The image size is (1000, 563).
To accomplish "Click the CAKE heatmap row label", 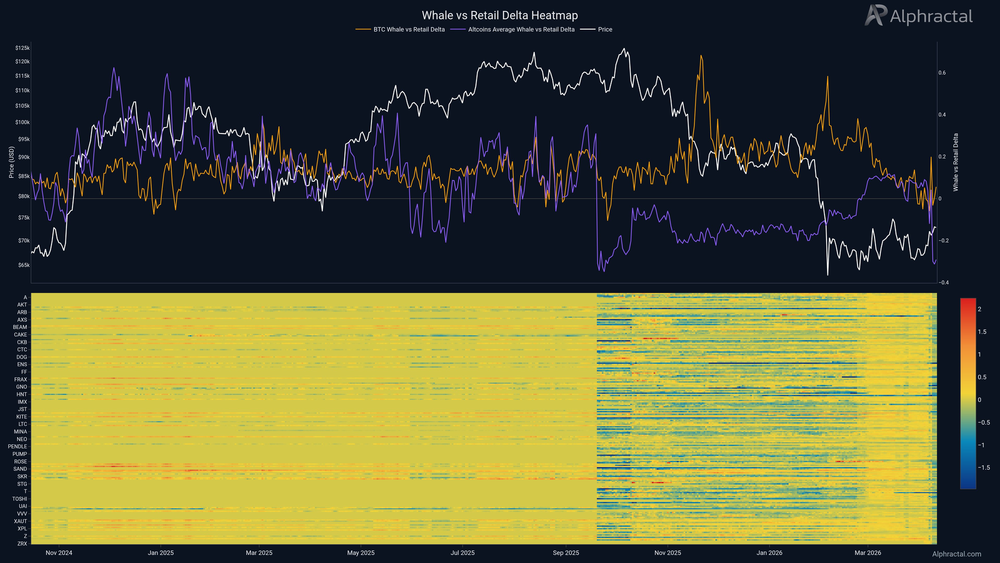I will [x=20, y=335].
